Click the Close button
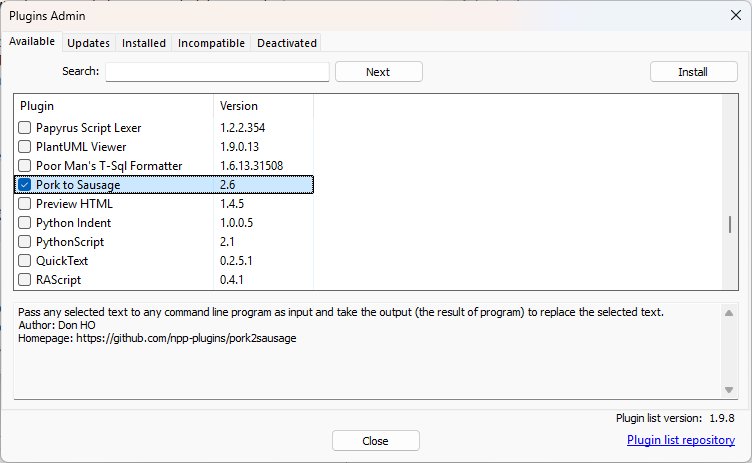The image size is (752, 463). click(376, 441)
